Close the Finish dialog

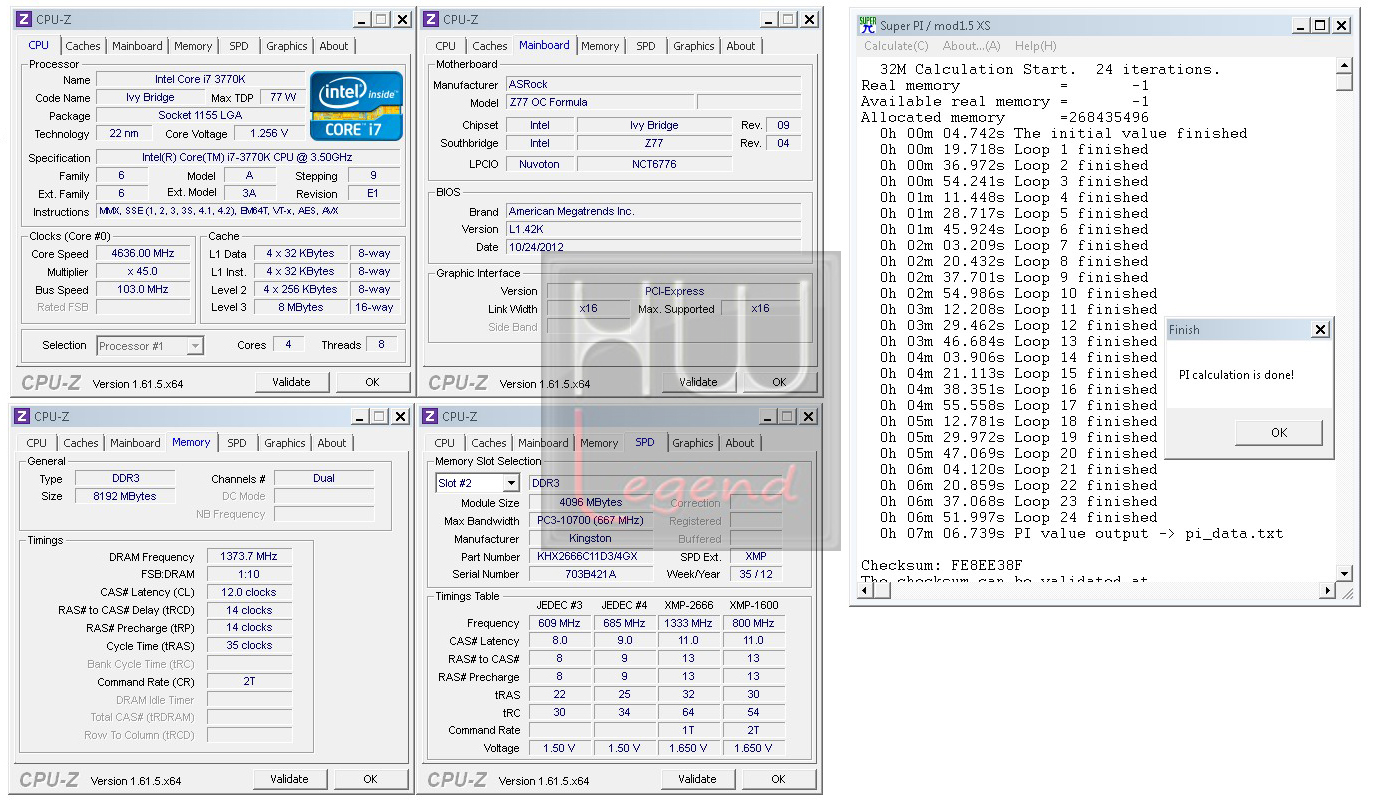[x=1320, y=330]
